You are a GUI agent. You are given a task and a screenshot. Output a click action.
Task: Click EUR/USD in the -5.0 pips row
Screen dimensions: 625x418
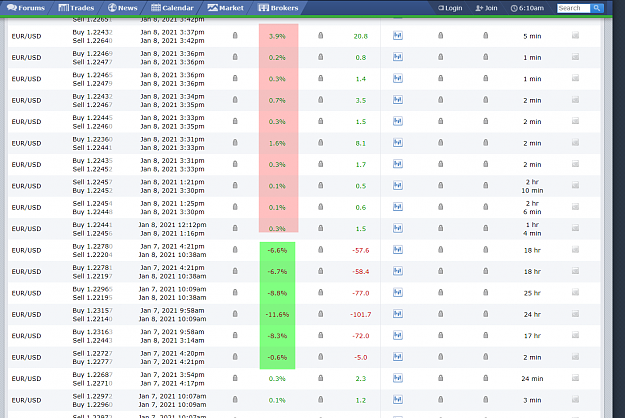tap(26, 357)
